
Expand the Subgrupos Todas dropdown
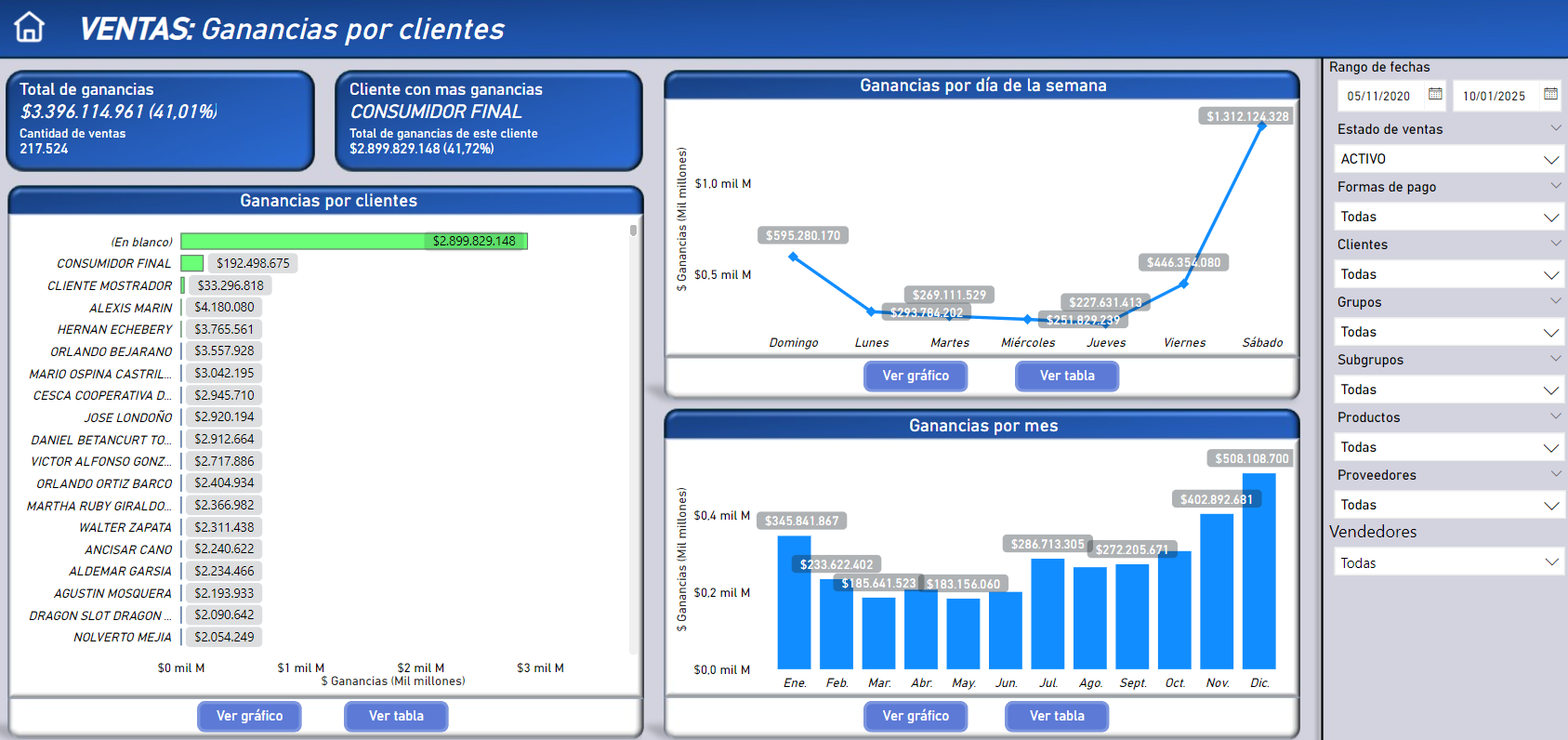click(x=1448, y=390)
